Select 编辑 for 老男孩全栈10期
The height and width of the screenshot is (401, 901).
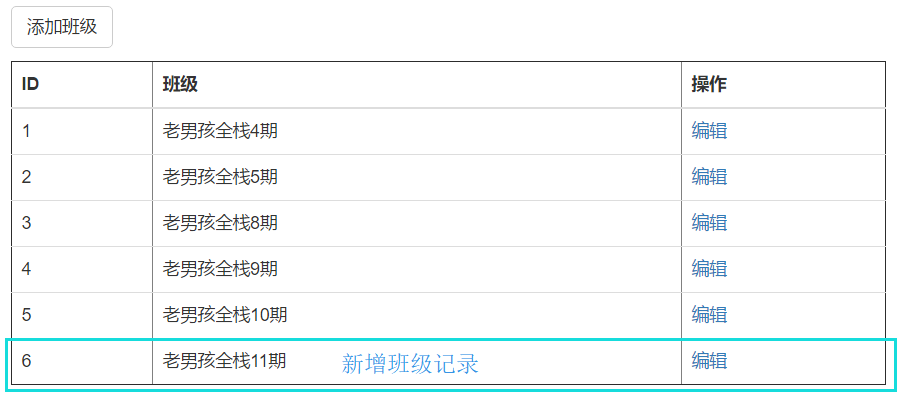point(709,315)
